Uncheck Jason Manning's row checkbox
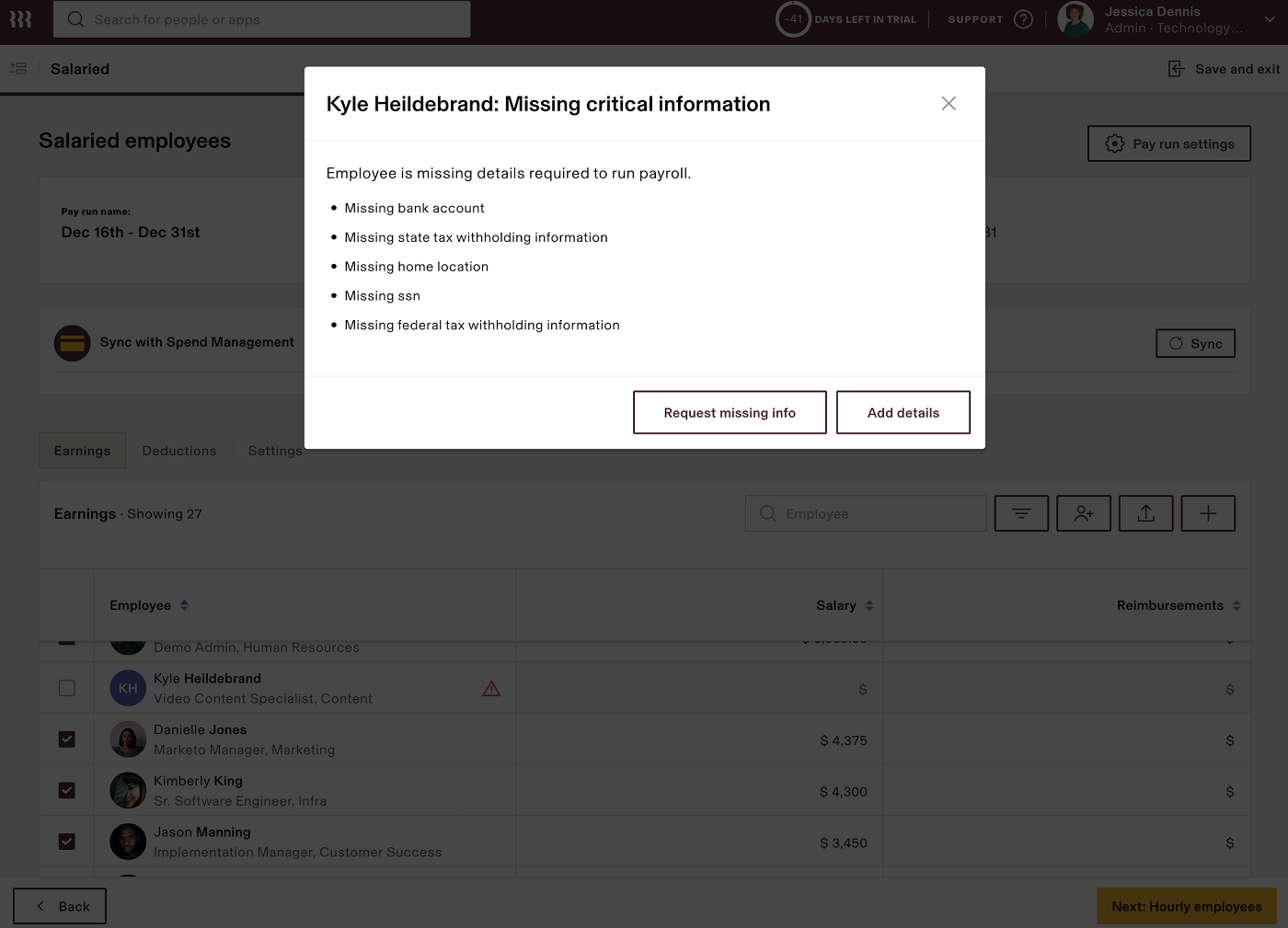The image size is (1288, 928). pyautogui.click(x=67, y=842)
